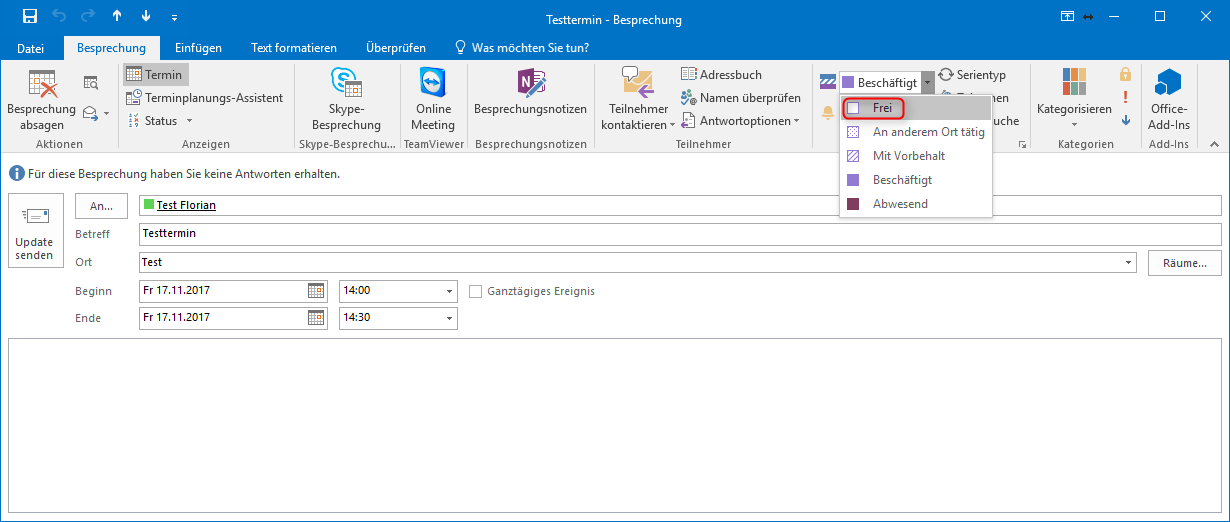
Task: Choose Beschäftigt in the dropdown list
Action: pos(916,180)
